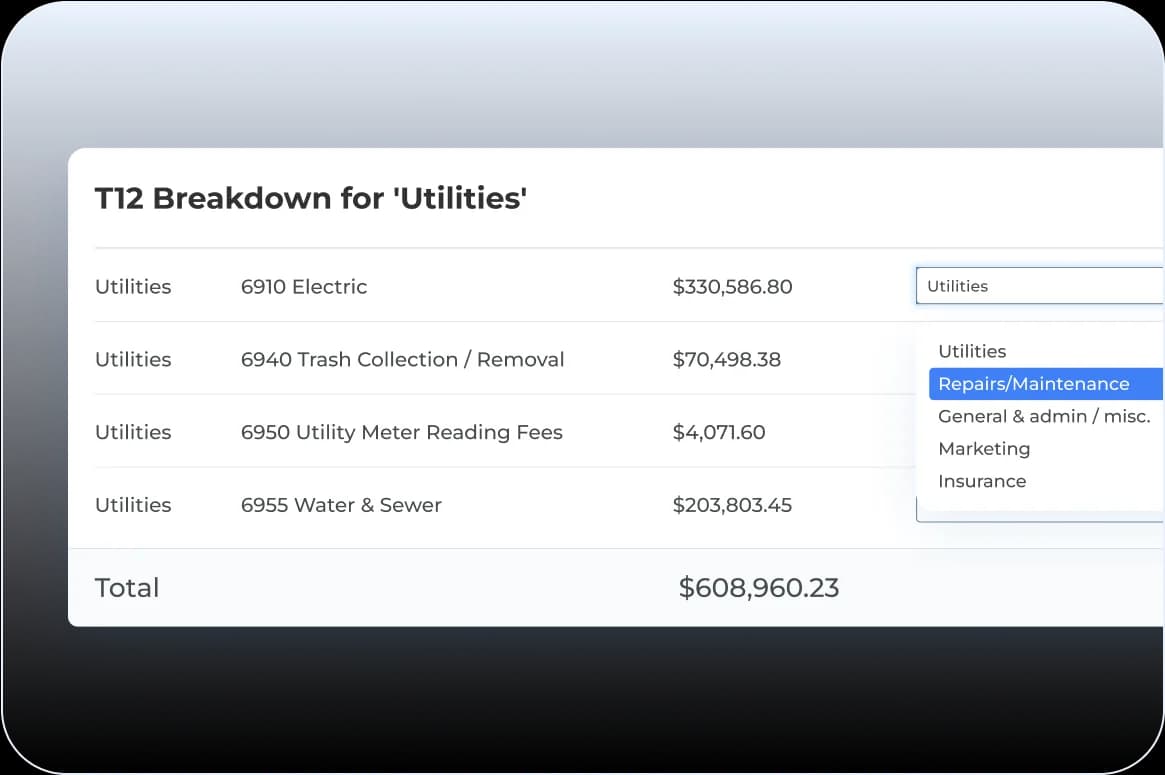Select the $4,071.60 amount
This screenshot has width=1165, height=775.
point(719,432)
